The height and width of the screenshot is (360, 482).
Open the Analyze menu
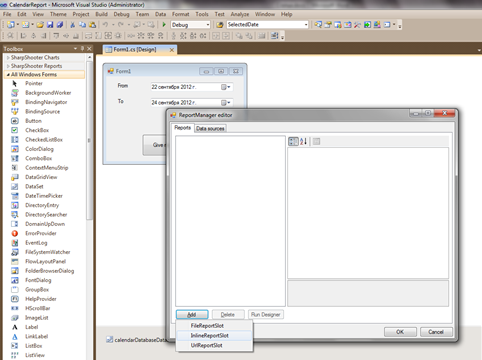click(240, 14)
